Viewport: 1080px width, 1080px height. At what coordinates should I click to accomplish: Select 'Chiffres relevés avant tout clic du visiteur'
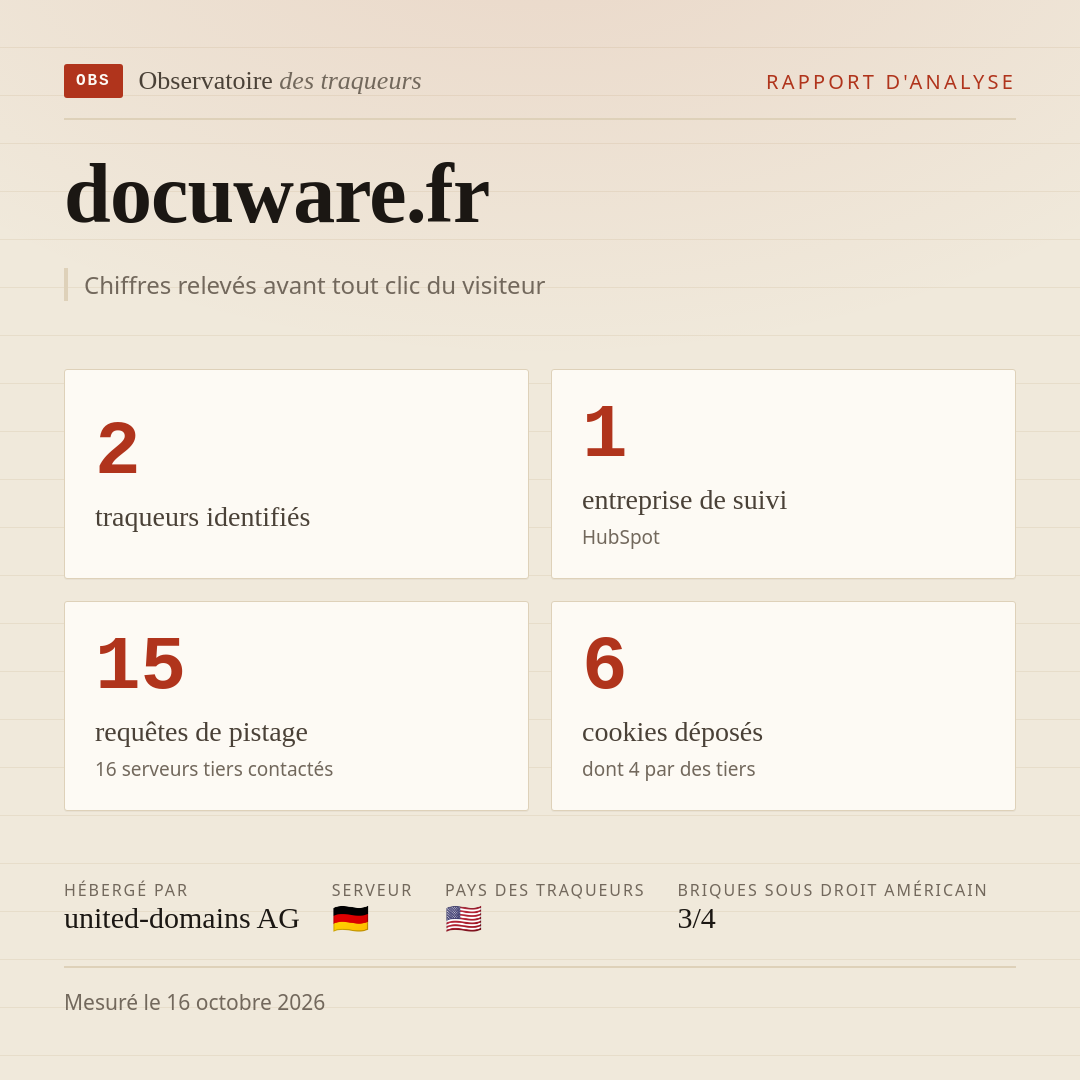[x=314, y=285]
